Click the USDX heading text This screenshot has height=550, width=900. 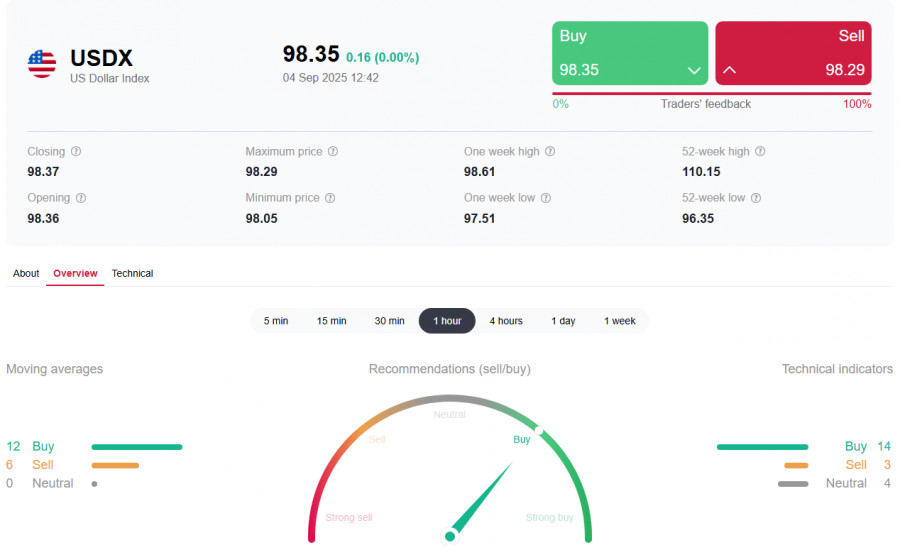point(102,58)
